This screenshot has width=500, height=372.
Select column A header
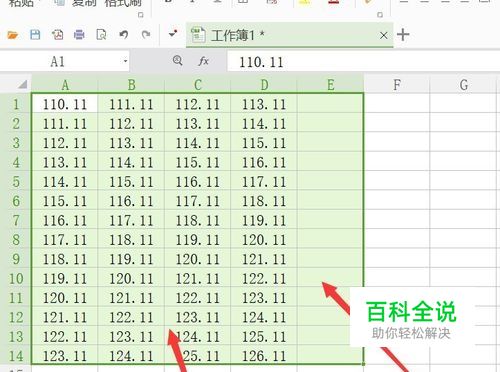(x=65, y=85)
